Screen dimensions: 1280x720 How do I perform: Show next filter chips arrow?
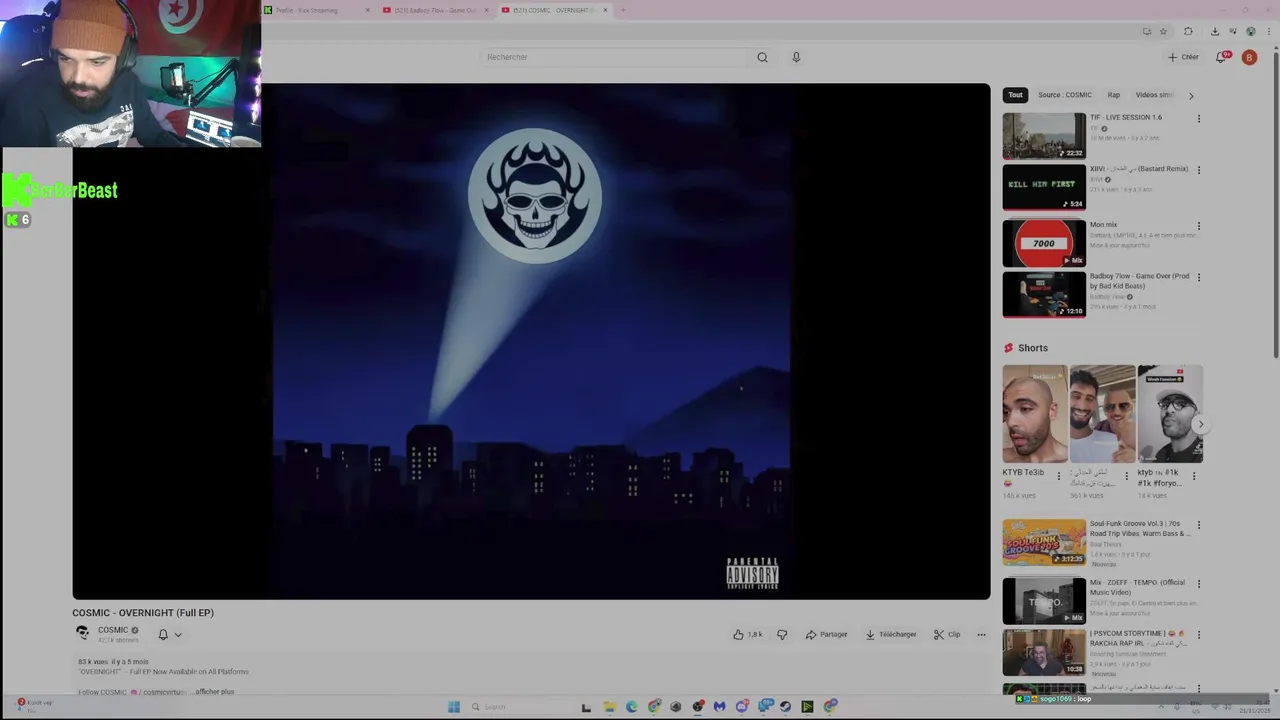click(1190, 95)
